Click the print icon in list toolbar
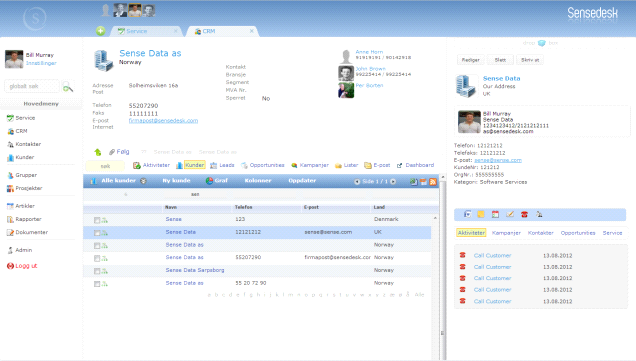The width and height of the screenshot is (636, 361). 423,182
